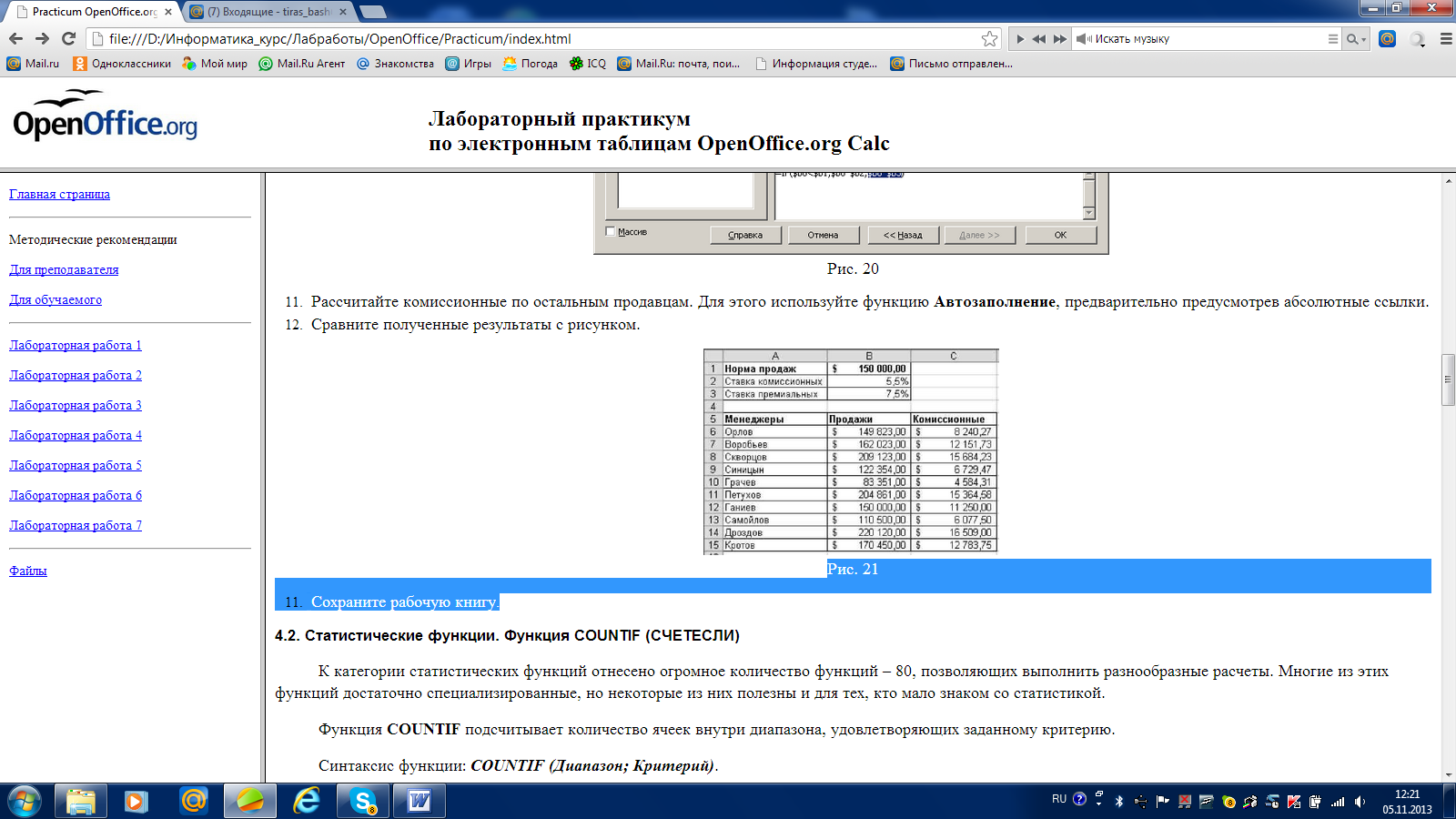The image size is (1456, 819).
Task: Go forward with the browser forward arrow
Action: (42, 38)
